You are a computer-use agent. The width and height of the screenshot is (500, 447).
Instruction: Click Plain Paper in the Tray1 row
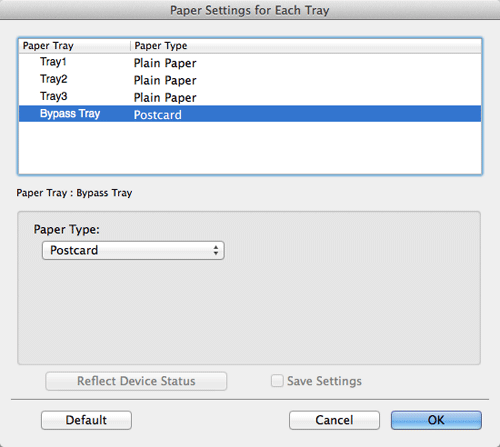tap(165, 63)
